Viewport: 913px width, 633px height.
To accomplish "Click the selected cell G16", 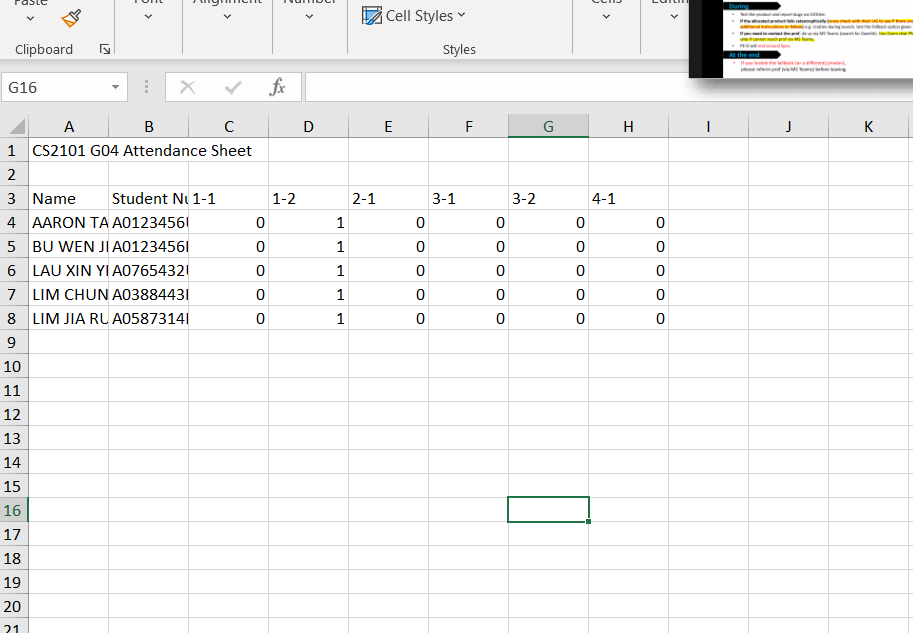I will coord(548,510).
